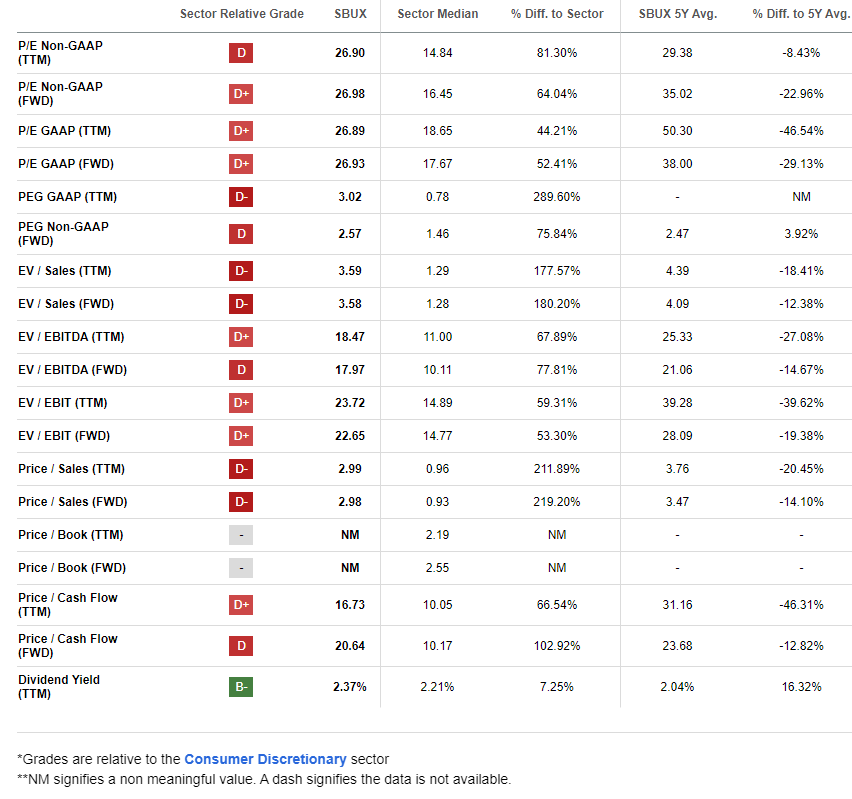
Task: Select the P/E Non-GAAP (TTM) row label
Action: click(x=60, y=53)
